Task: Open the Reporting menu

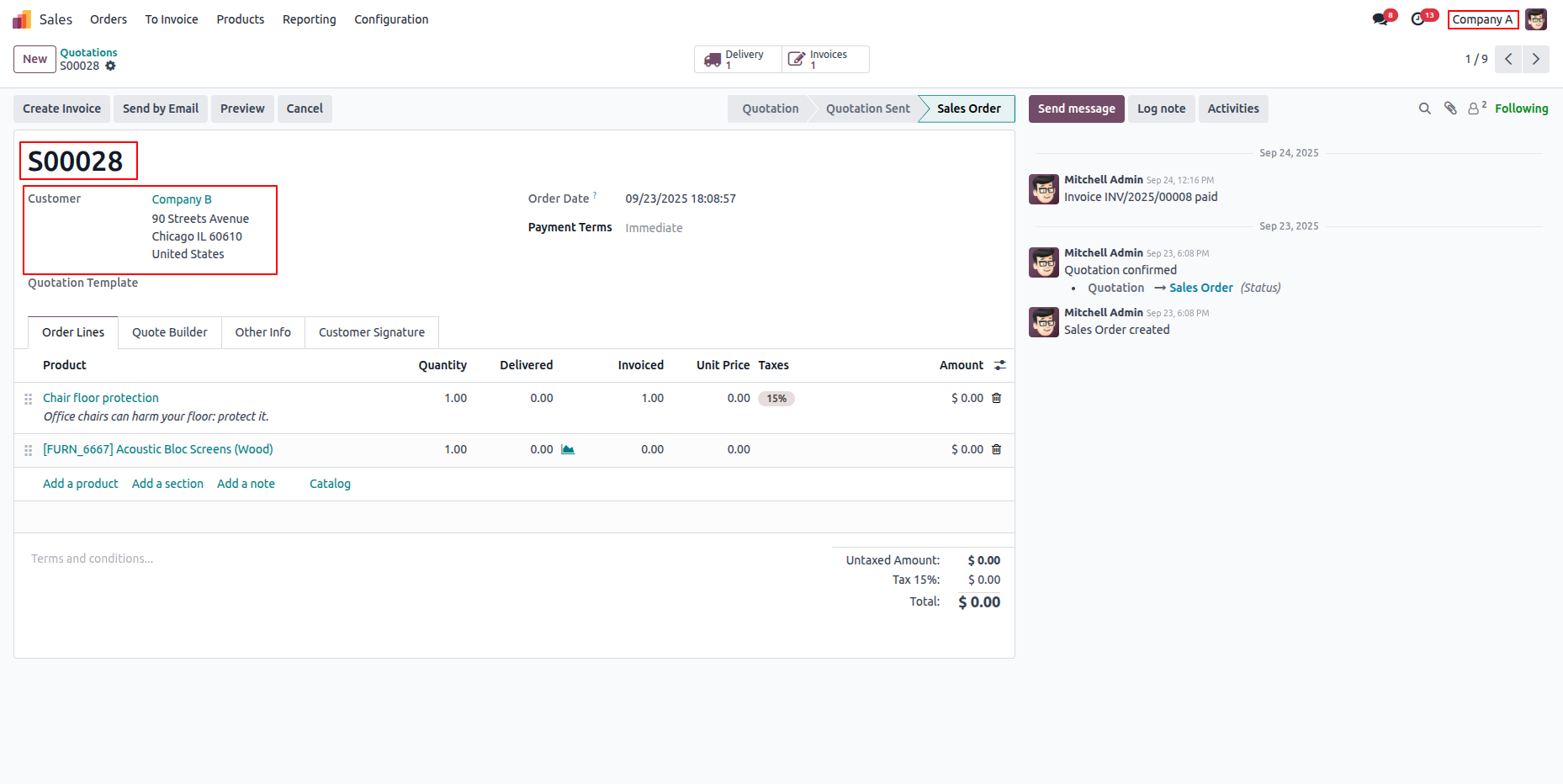Action: click(x=309, y=19)
